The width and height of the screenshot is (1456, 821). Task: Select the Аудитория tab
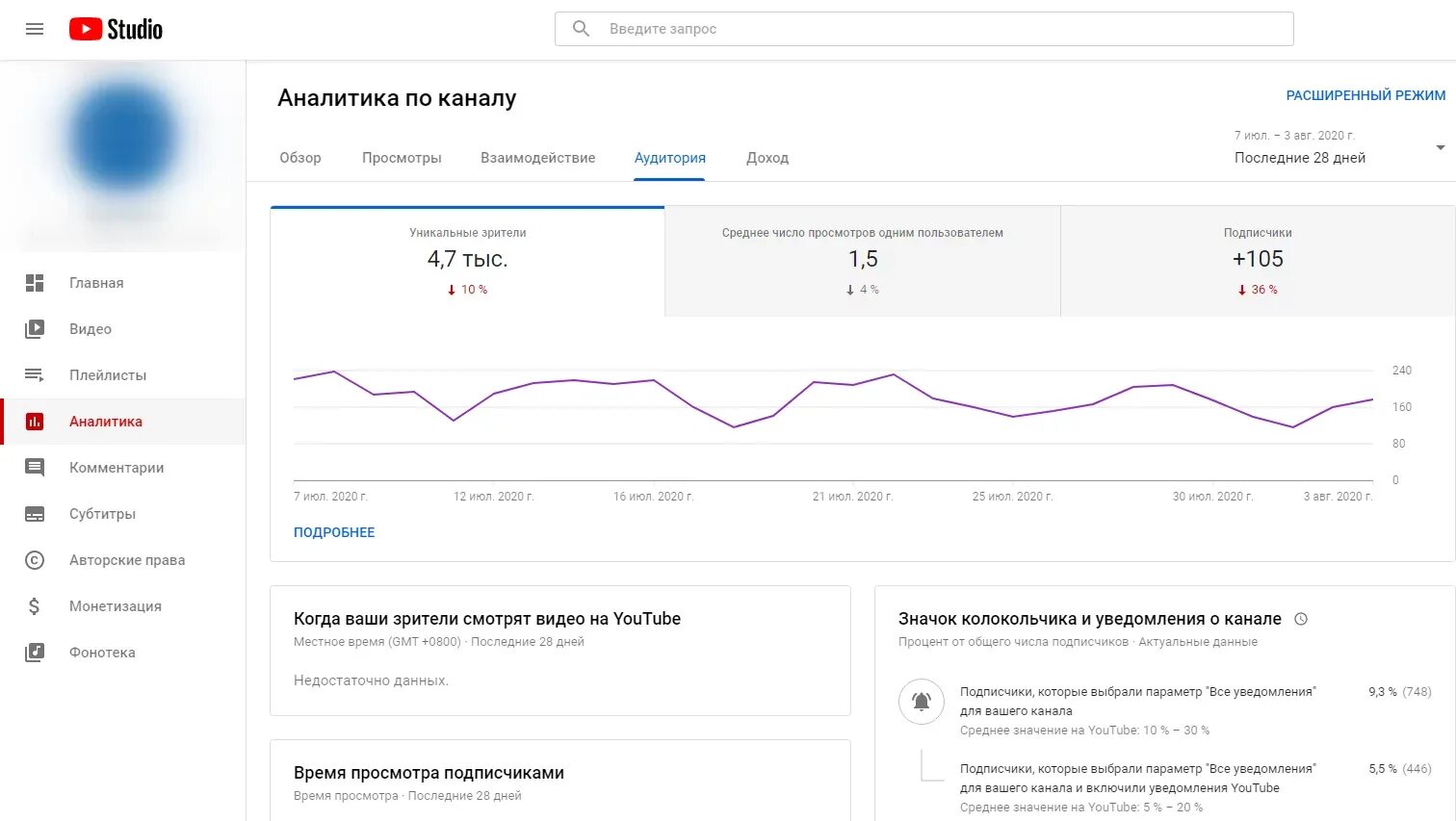[x=670, y=158]
